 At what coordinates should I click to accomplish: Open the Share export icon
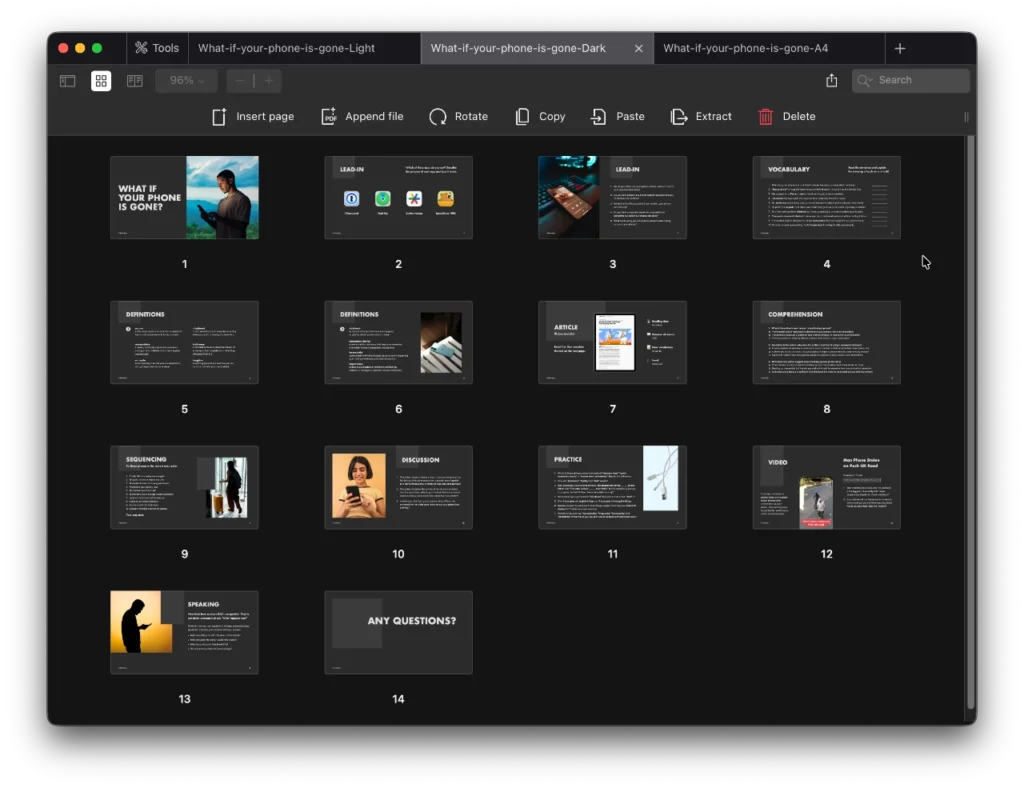832,81
